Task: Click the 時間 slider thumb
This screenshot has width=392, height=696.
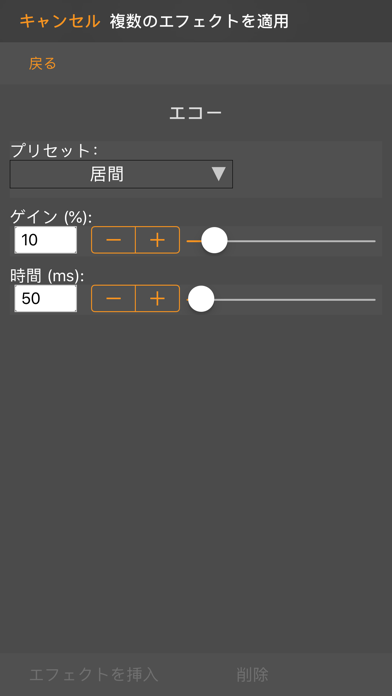Action: pos(201,299)
